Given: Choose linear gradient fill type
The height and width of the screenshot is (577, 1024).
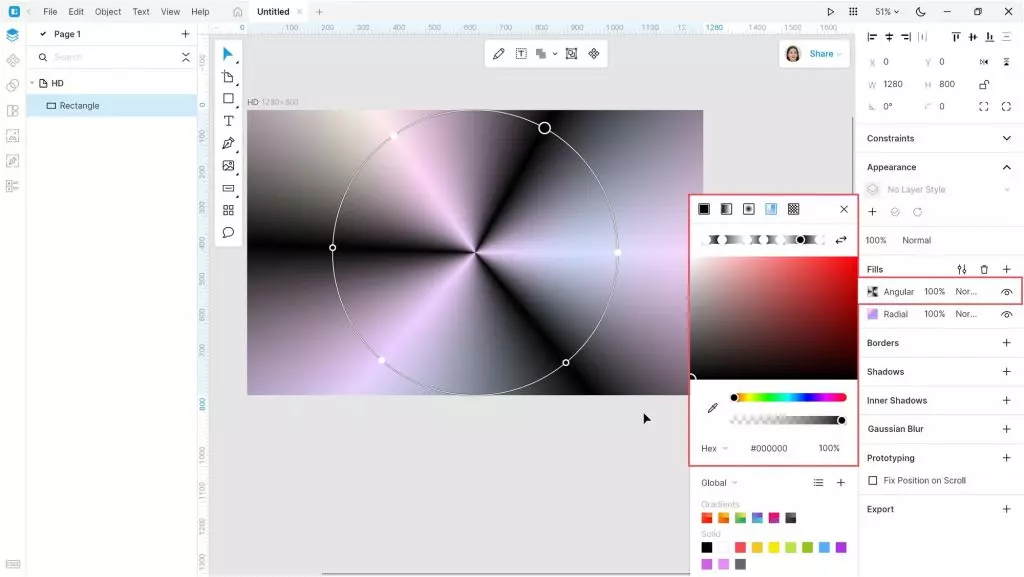Looking at the screenshot, I should 726,209.
